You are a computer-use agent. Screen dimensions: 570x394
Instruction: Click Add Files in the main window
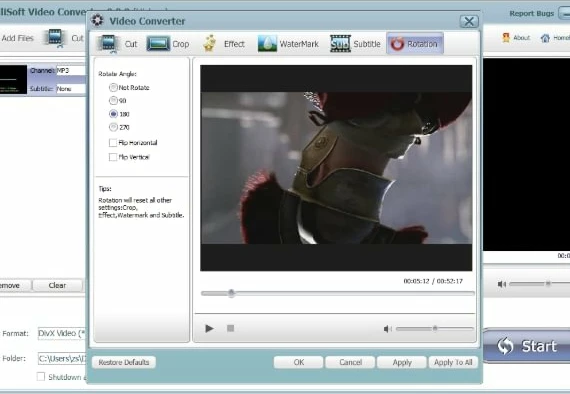(17, 38)
